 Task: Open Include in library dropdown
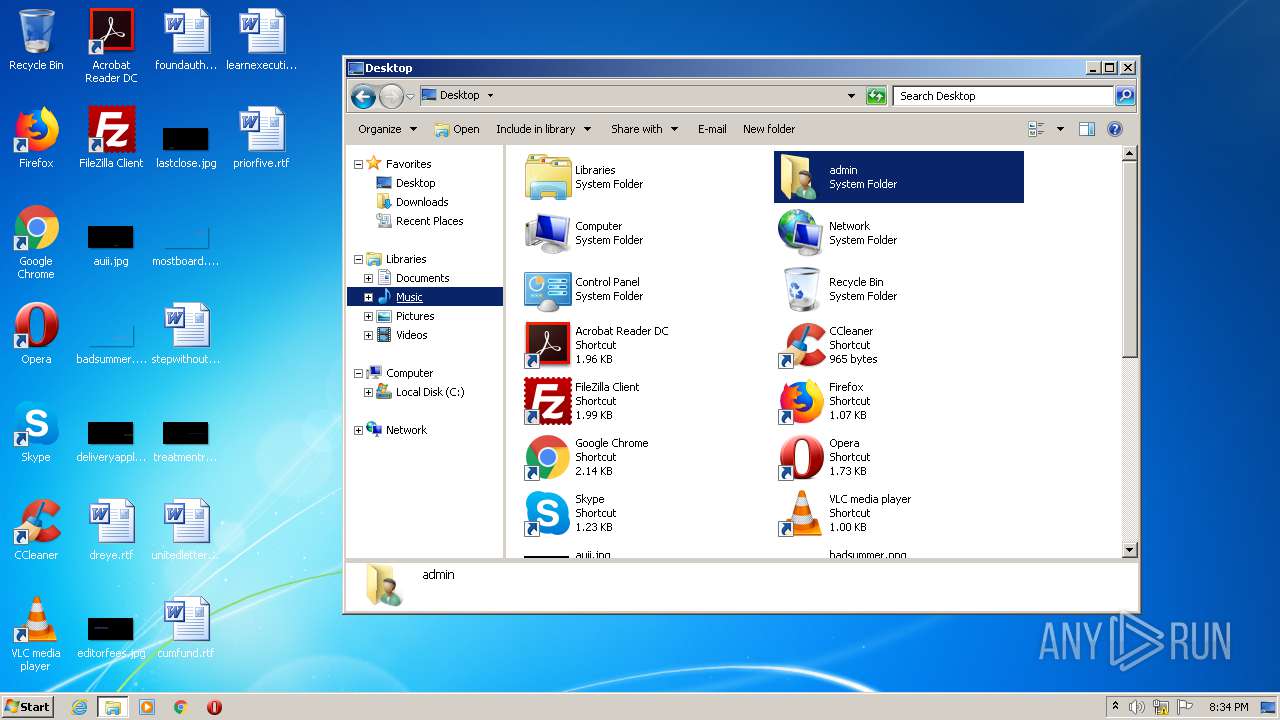click(x=543, y=129)
